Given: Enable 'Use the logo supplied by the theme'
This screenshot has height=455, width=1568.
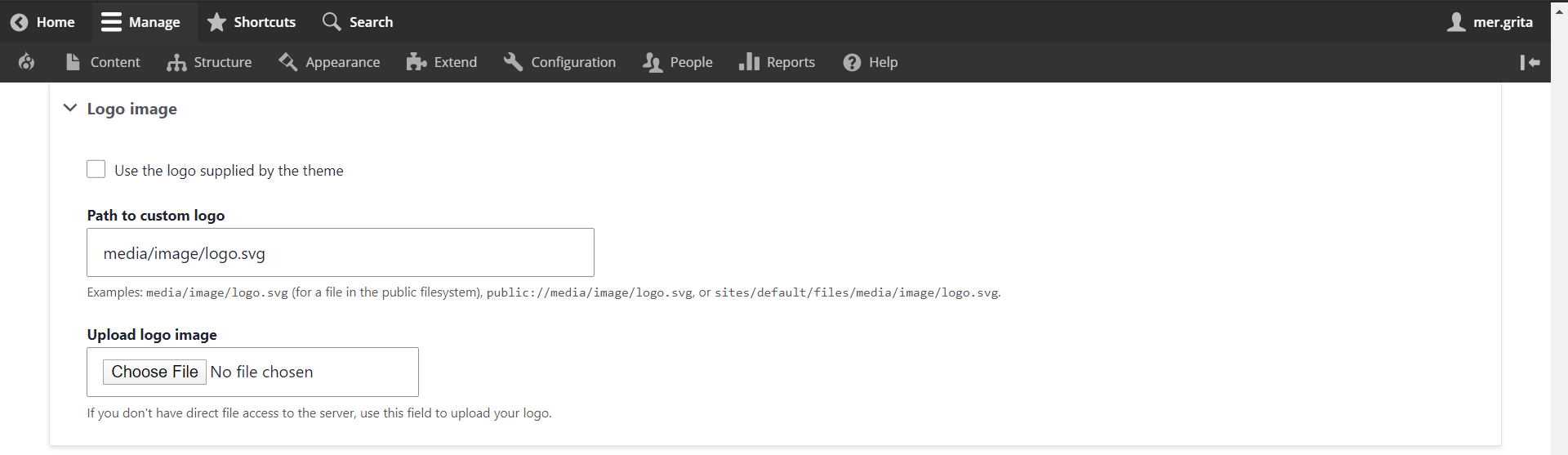Looking at the screenshot, I should [96, 169].
